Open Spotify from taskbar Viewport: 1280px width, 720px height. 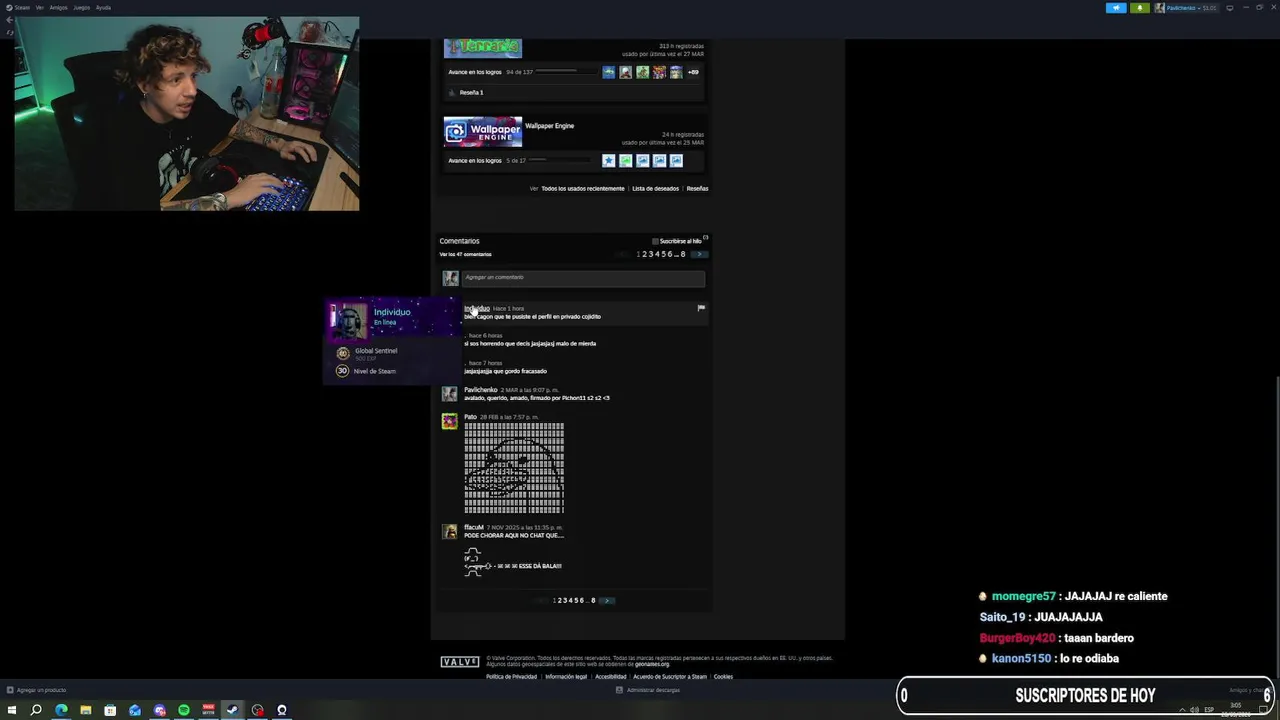184,710
